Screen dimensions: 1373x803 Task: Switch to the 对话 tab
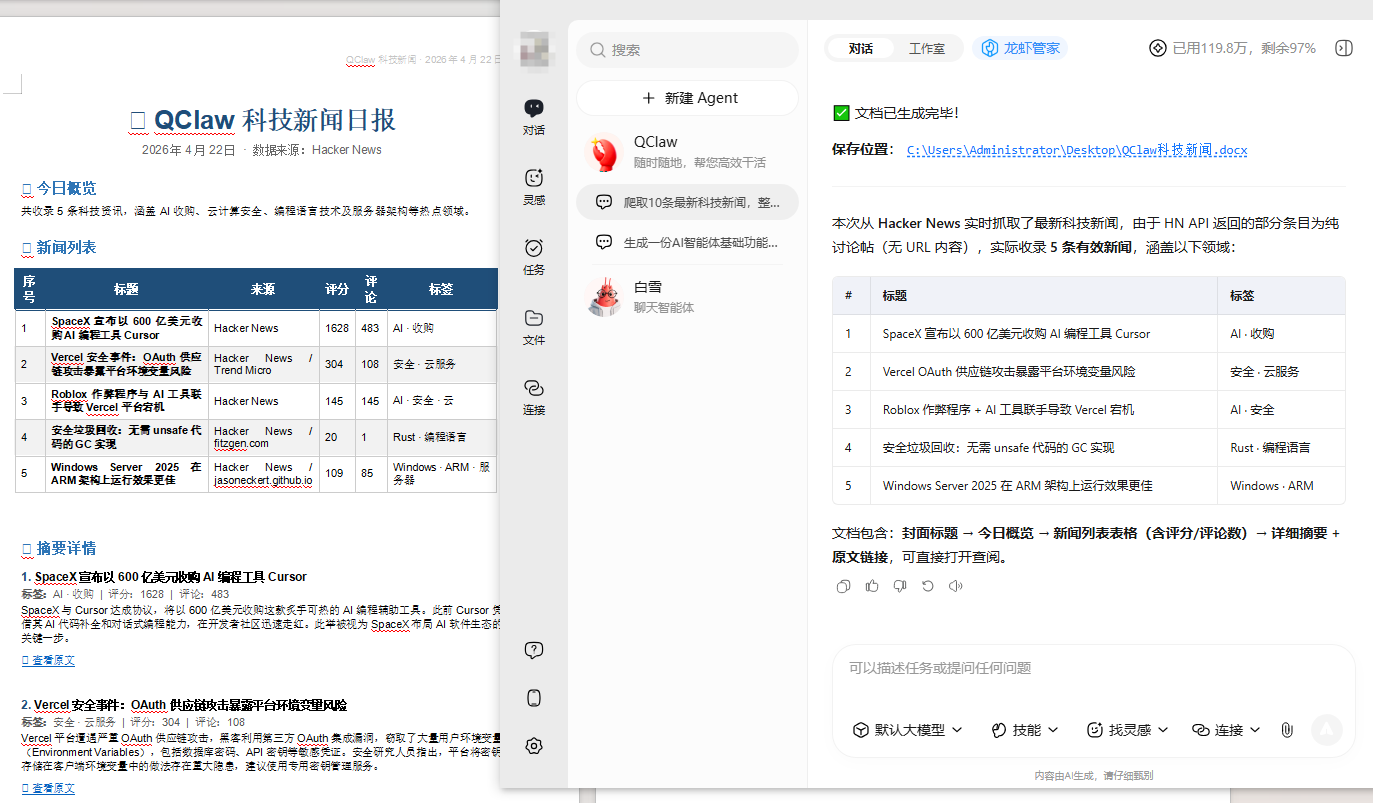[x=860, y=48]
